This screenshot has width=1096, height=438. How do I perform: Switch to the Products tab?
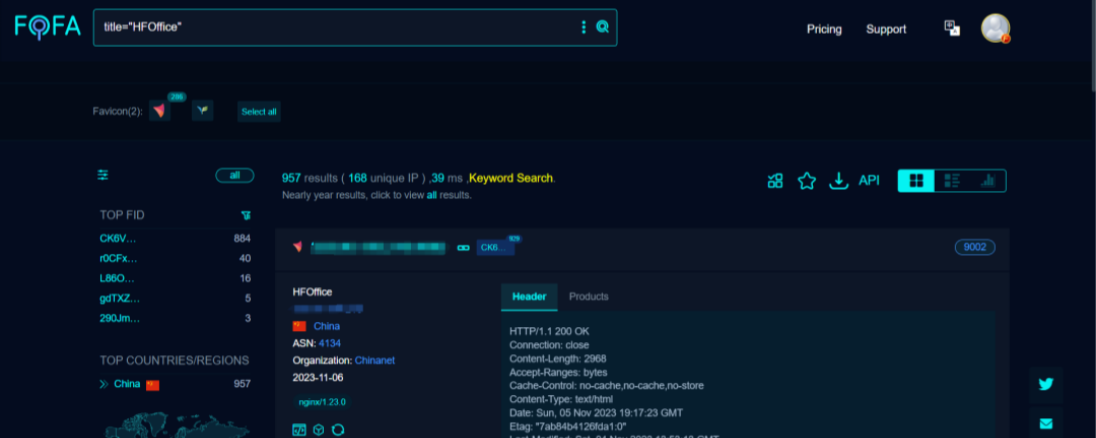(589, 297)
